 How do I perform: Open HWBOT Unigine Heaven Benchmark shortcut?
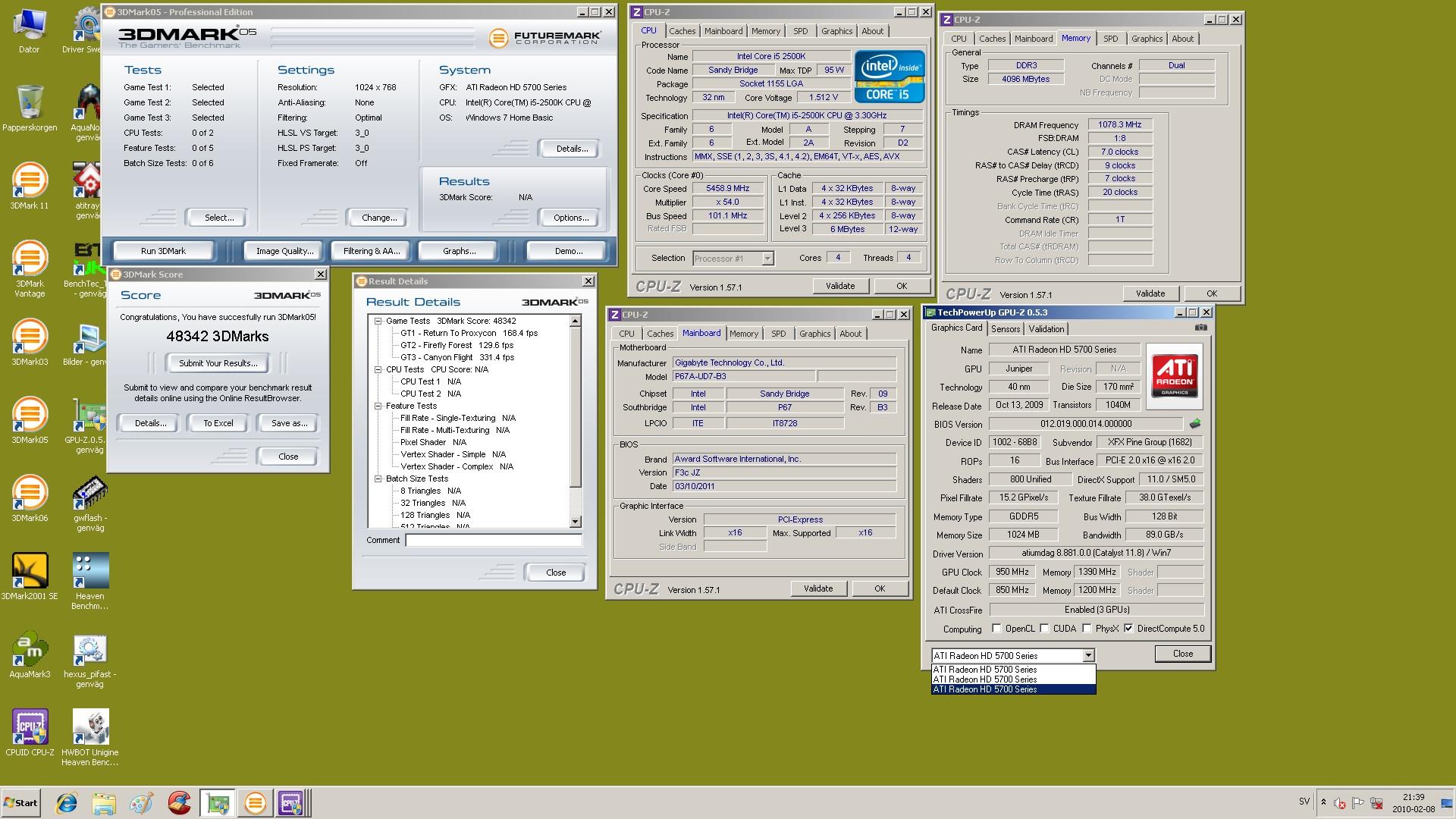pyautogui.click(x=89, y=737)
